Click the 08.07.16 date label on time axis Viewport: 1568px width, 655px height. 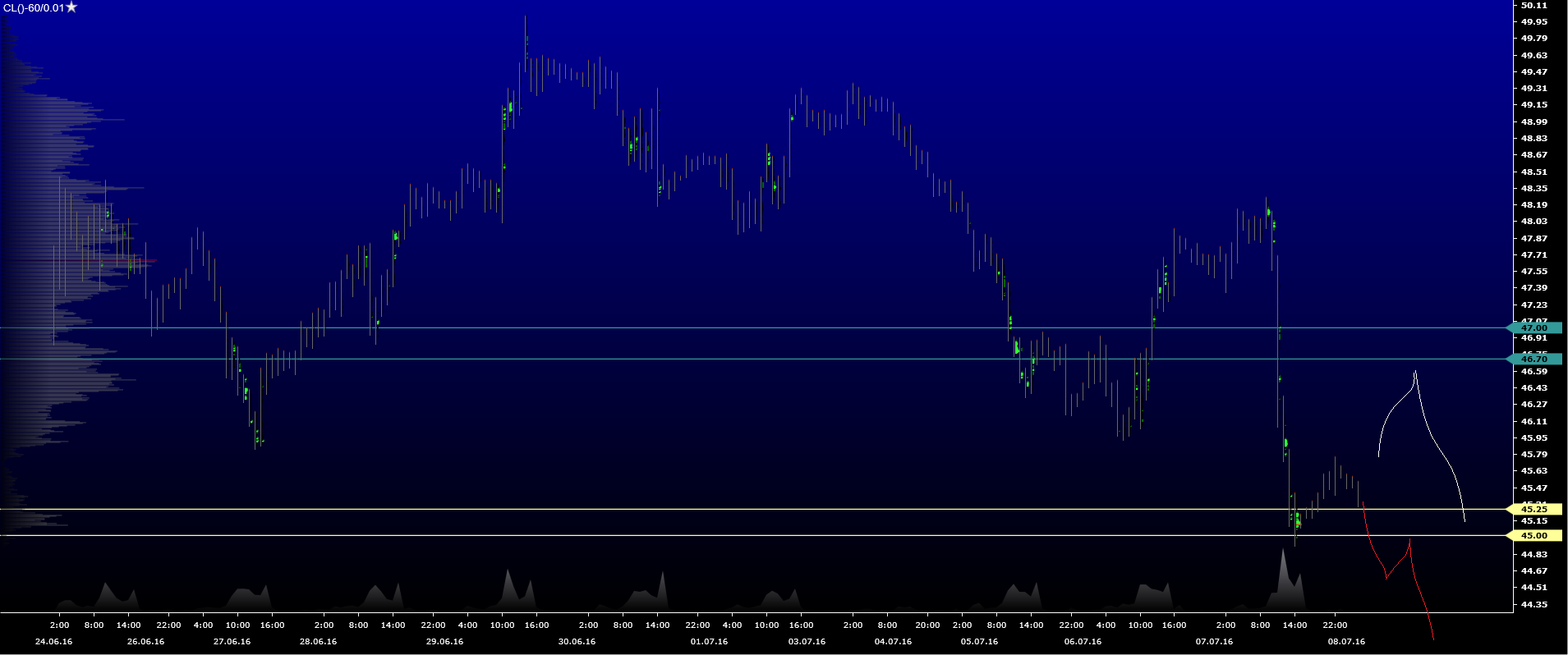click(1346, 642)
